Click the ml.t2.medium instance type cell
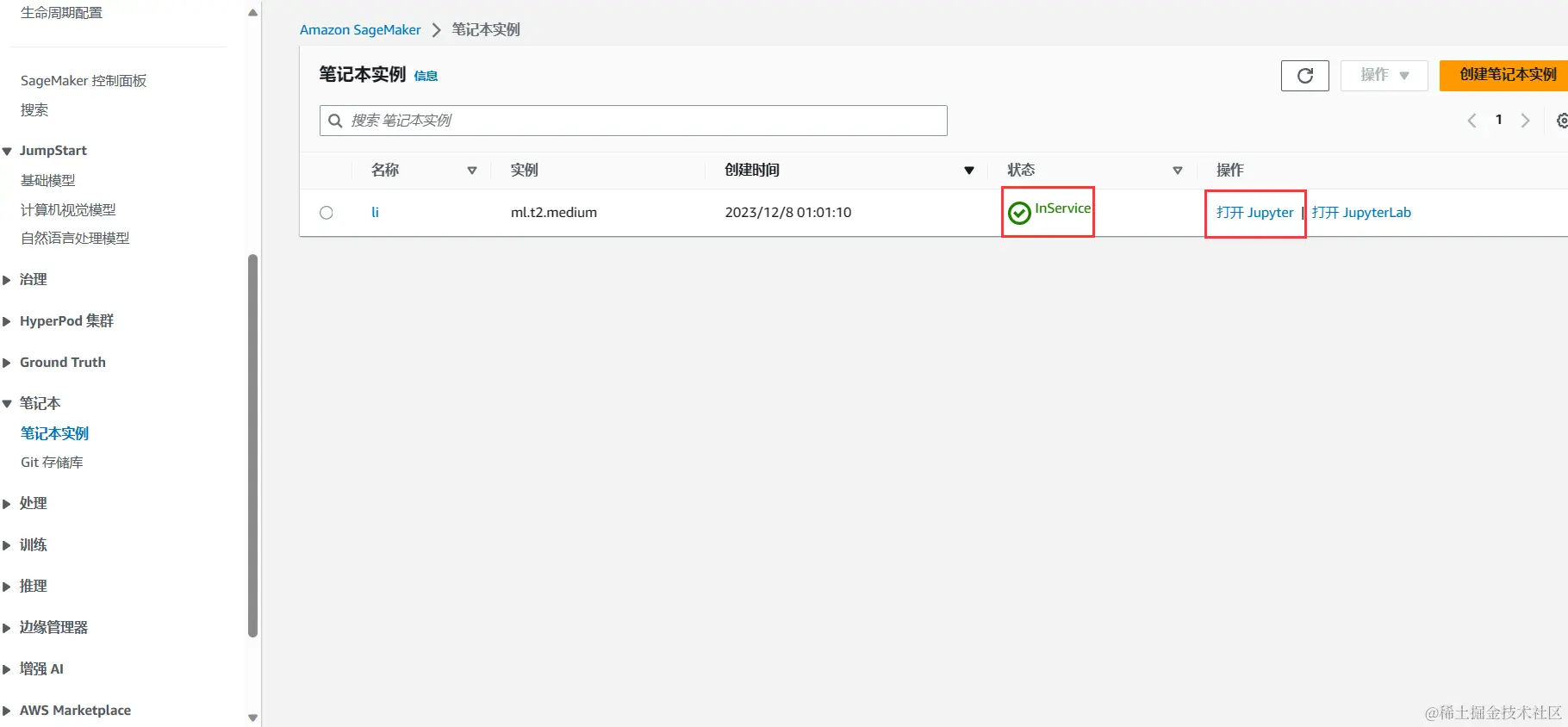 [554, 213]
